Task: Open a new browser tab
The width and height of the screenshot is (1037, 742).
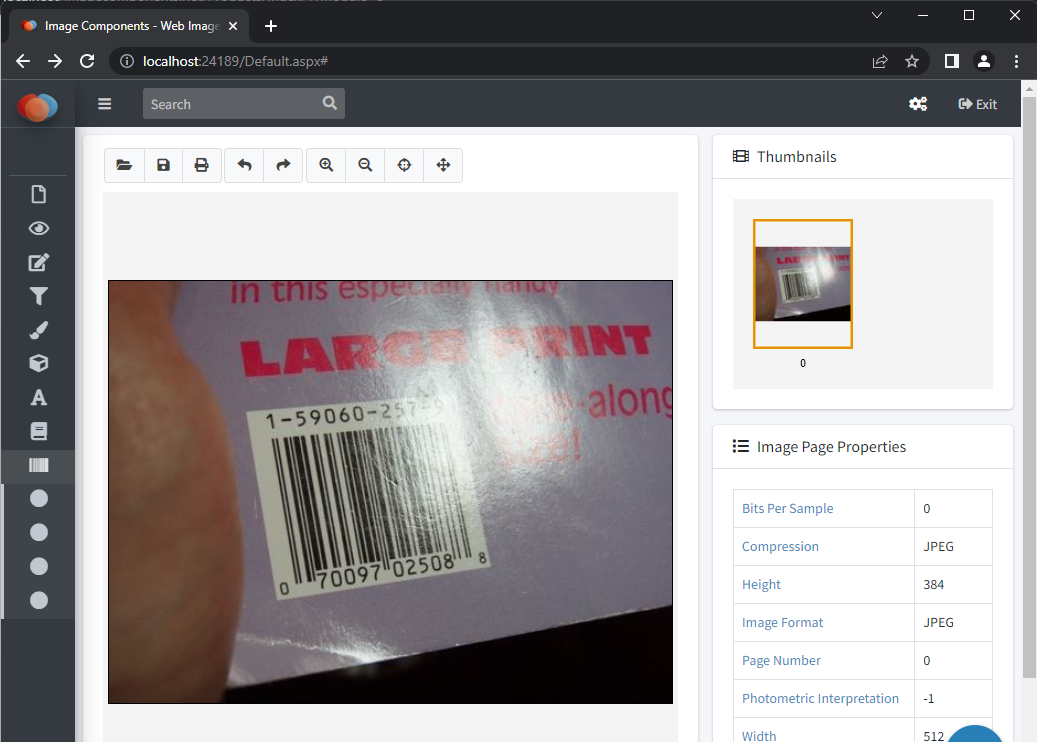Action: tap(270, 26)
